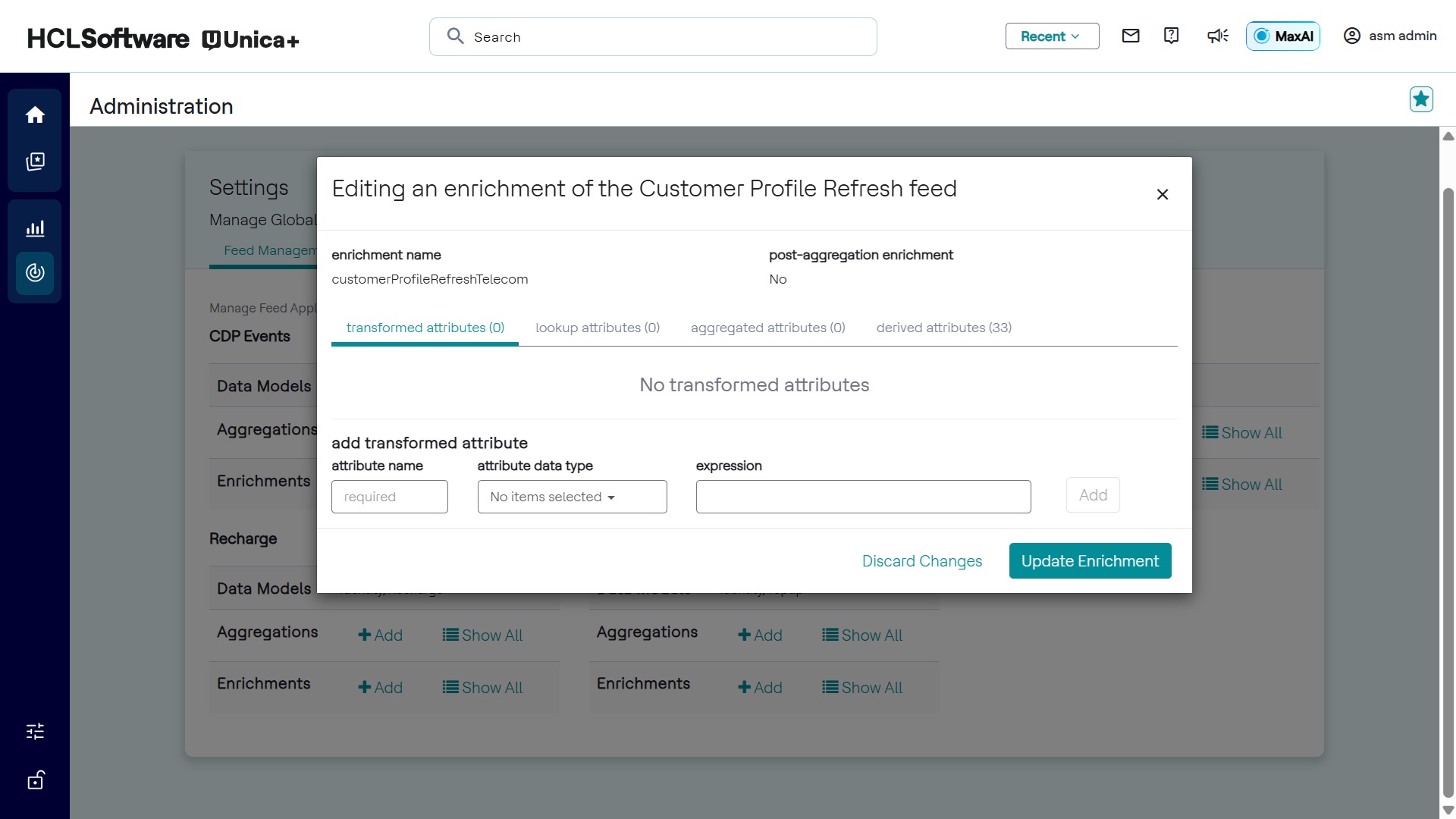Viewport: 1456px width, 819px height.
Task: Open the bar chart analytics icon
Action: click(35, 228)
